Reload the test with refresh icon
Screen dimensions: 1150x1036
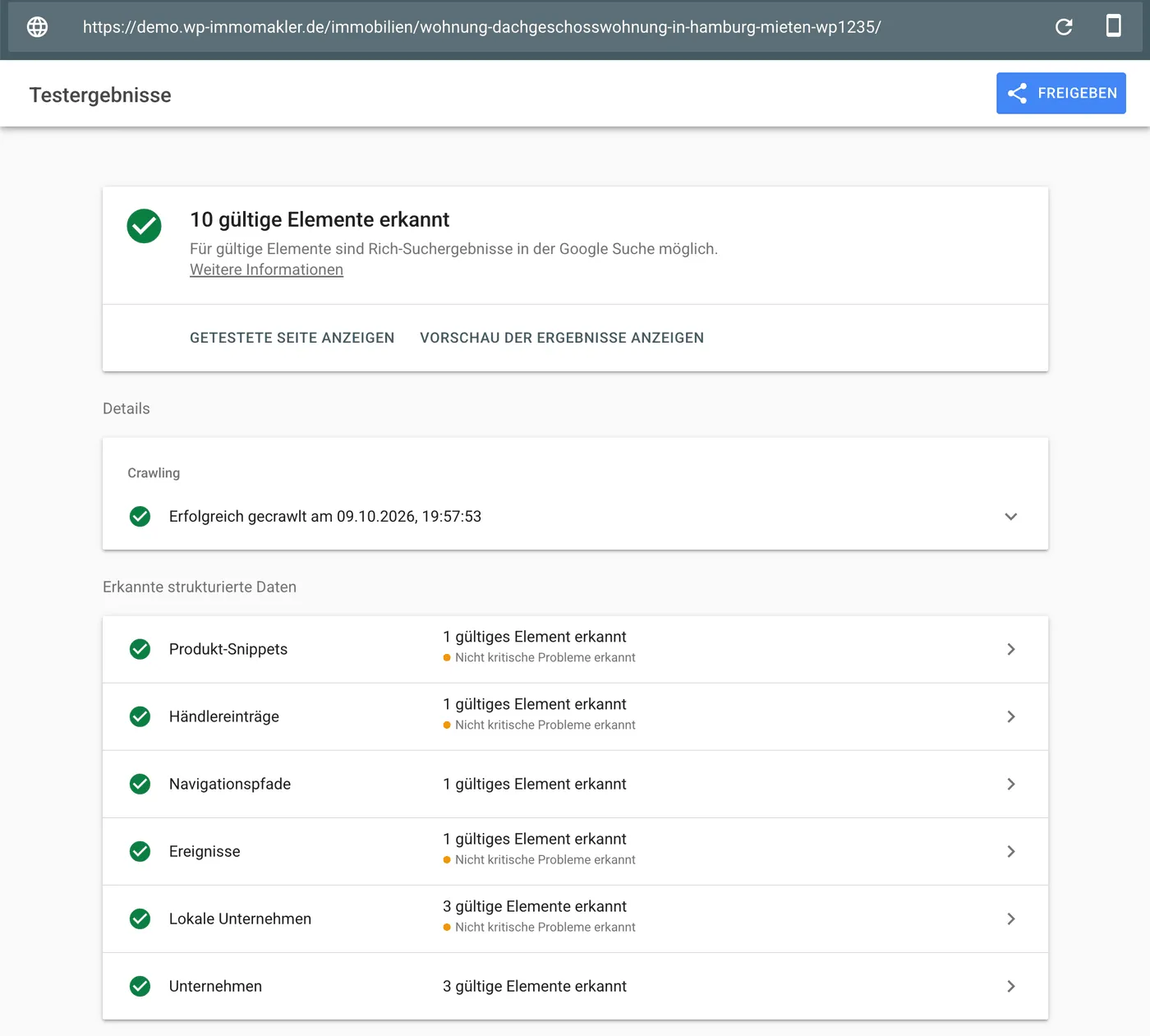click(x=1064, y=27)
